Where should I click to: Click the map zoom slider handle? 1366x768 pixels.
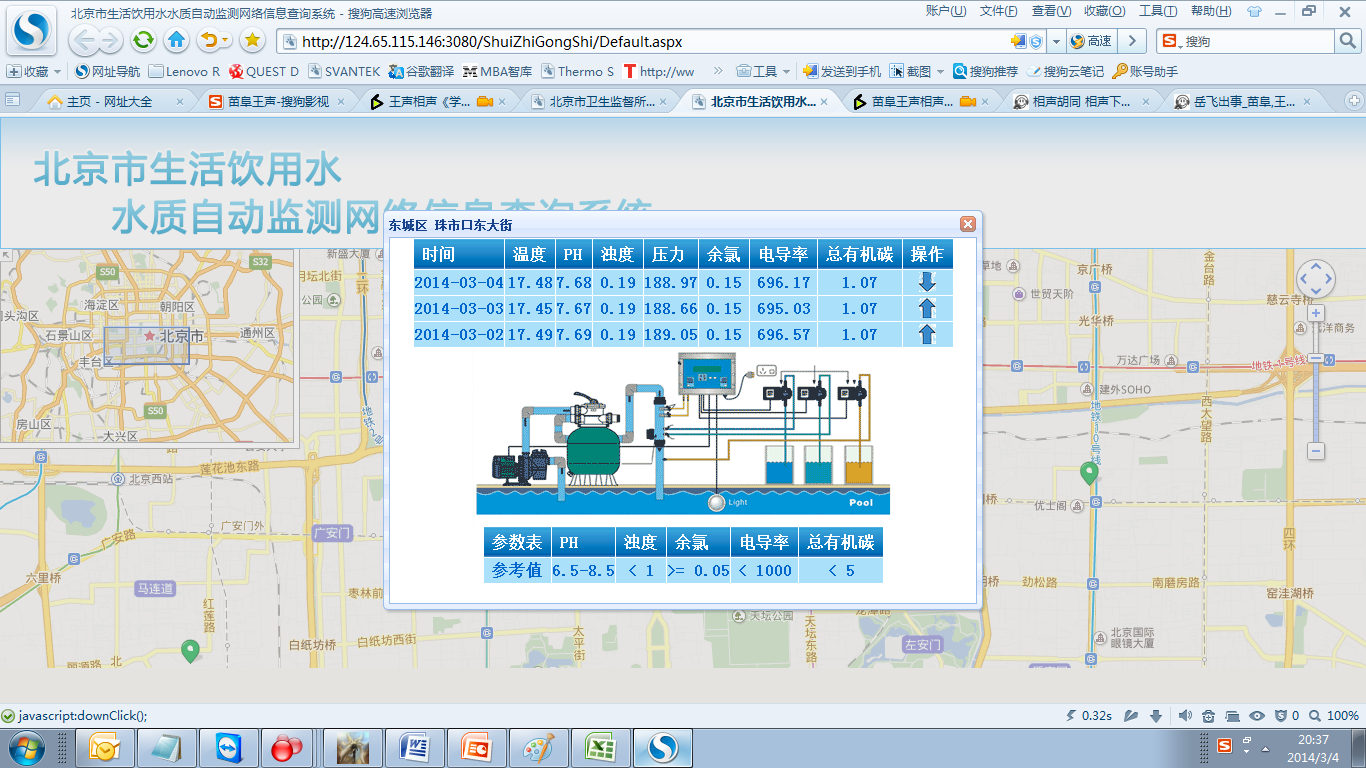[x=1316, y=357]
